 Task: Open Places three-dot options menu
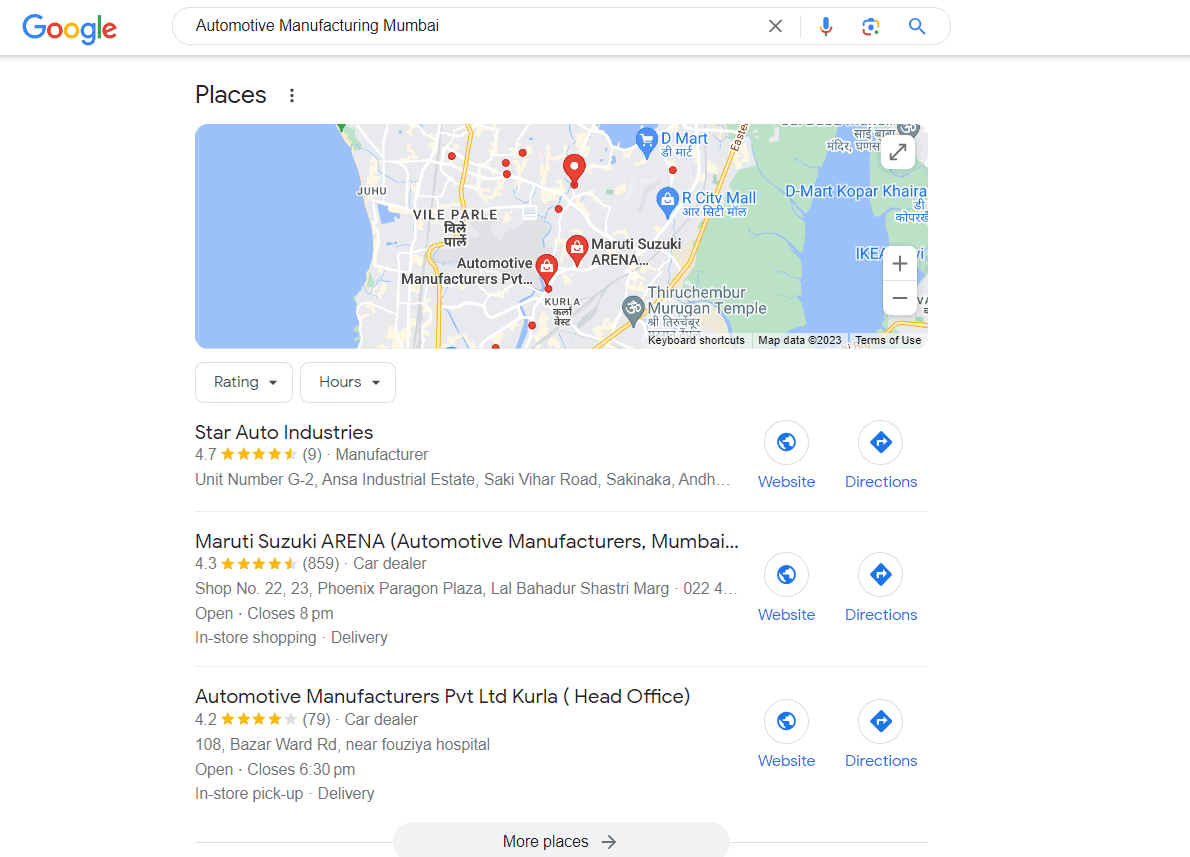(291, 96)
